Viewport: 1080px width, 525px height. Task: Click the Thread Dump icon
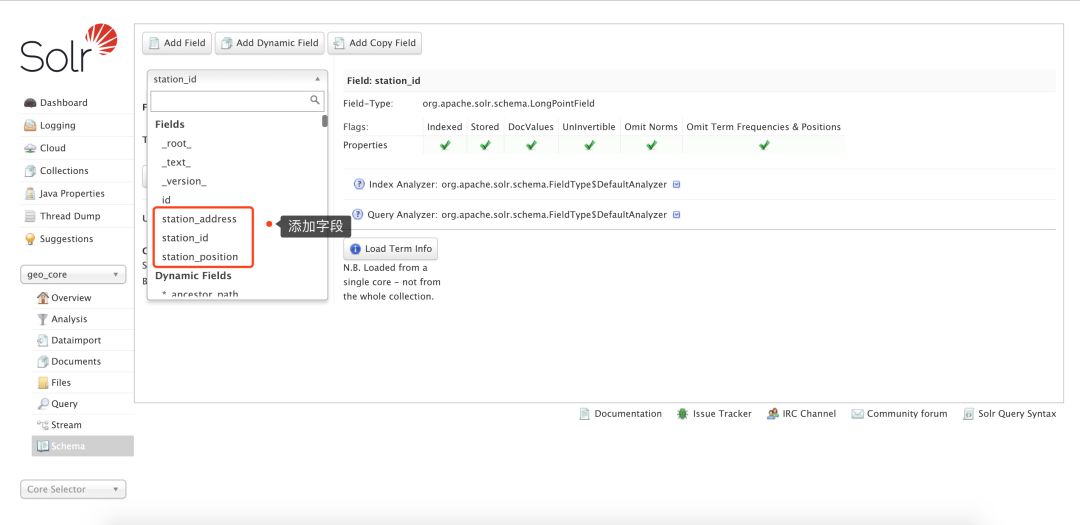click(30, 216)
